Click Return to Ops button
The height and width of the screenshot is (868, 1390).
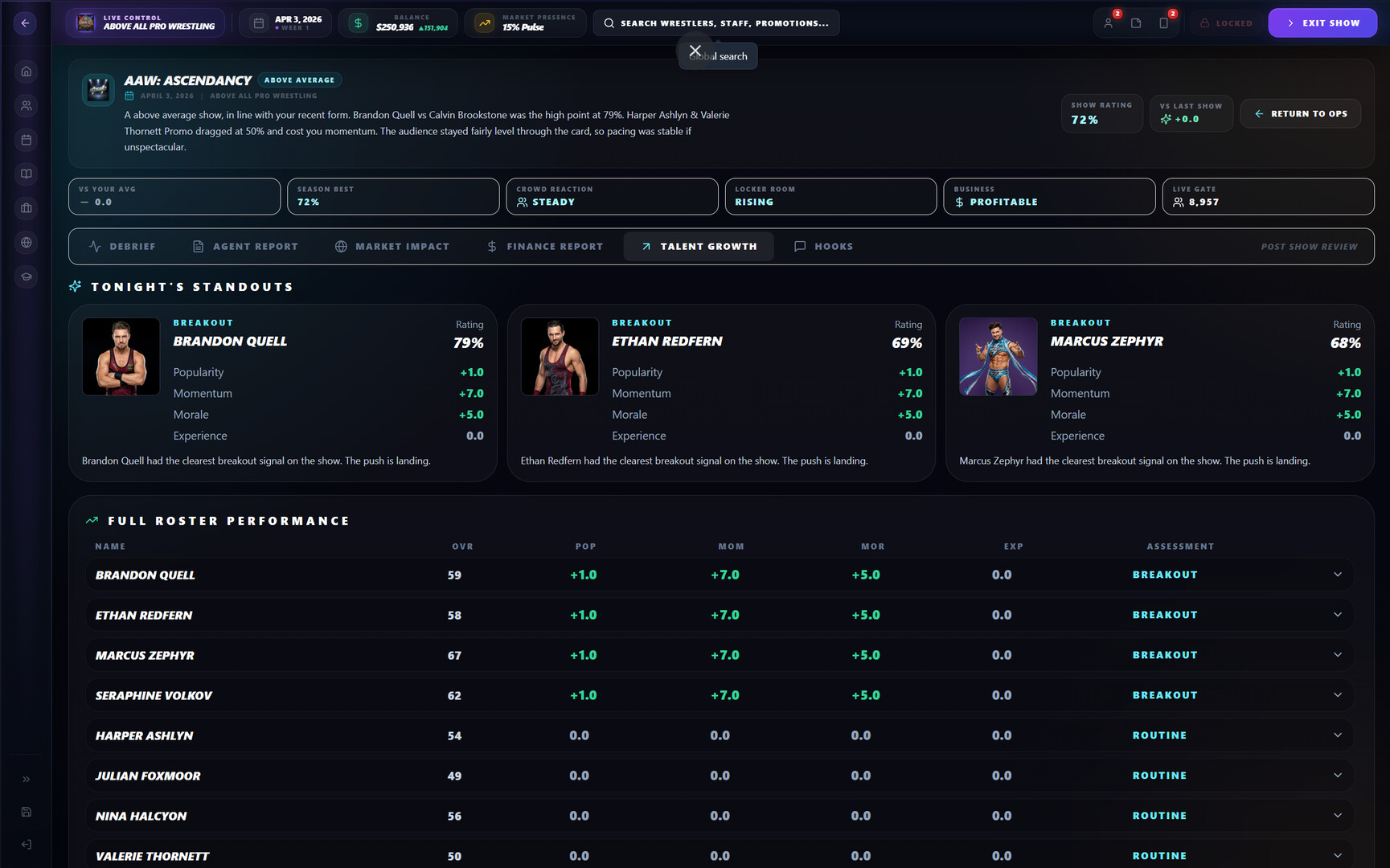[x=1300, y=114]
